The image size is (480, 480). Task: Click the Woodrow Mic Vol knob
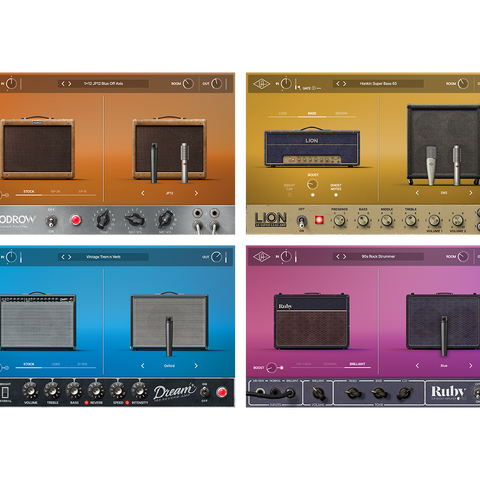(165, 219)
